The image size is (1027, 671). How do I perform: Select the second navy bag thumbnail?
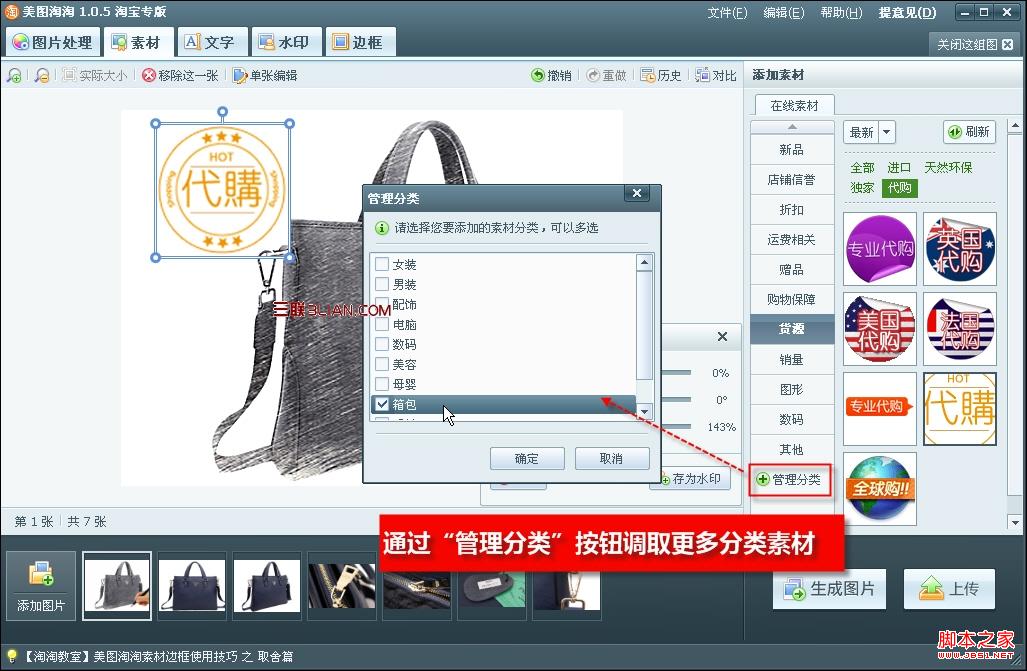click(267, 586)
